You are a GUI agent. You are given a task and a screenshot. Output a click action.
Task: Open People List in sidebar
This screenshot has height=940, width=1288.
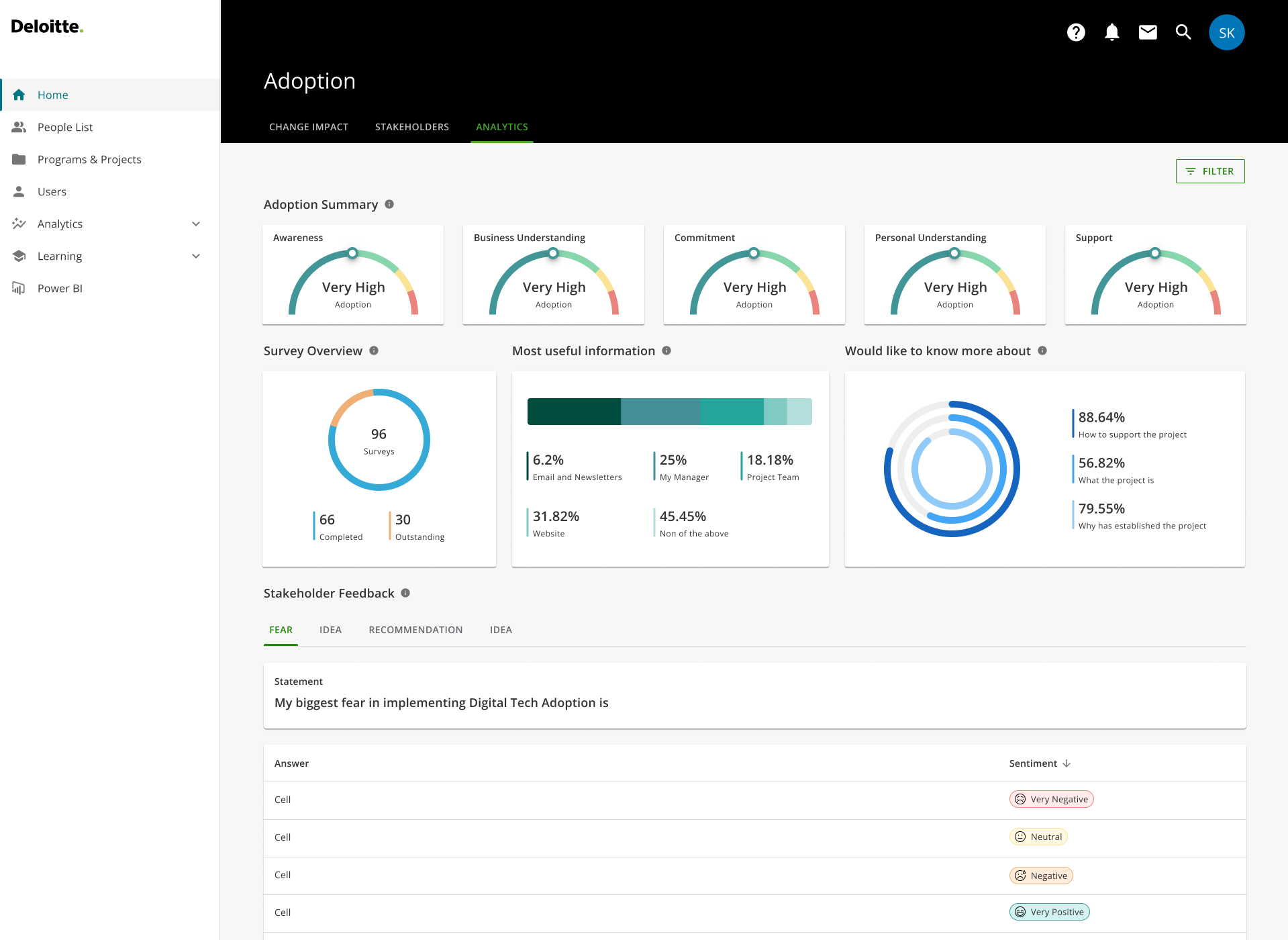click(x=65, y=127)
